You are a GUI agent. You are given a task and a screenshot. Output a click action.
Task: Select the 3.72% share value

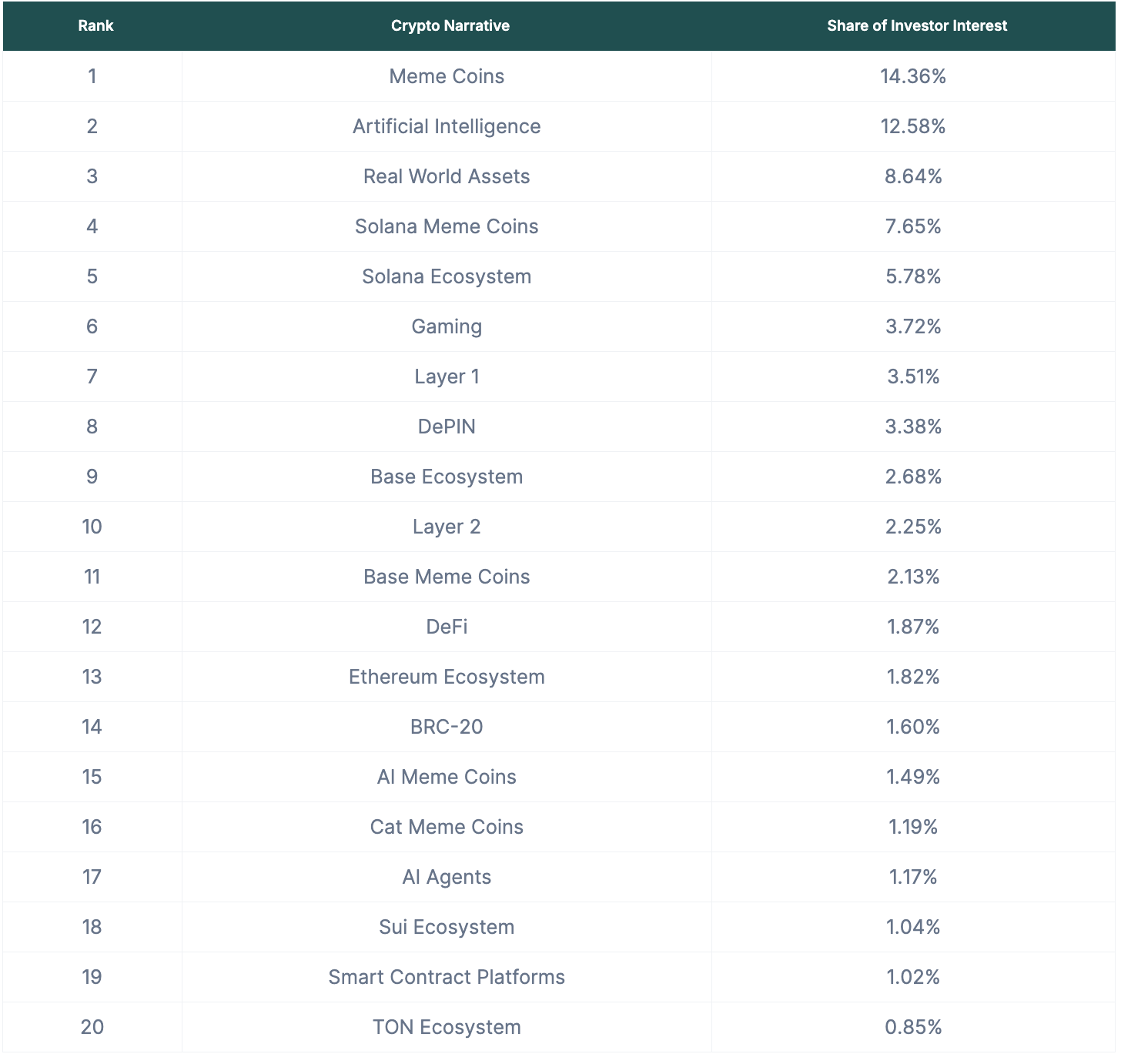pos(913,326)
